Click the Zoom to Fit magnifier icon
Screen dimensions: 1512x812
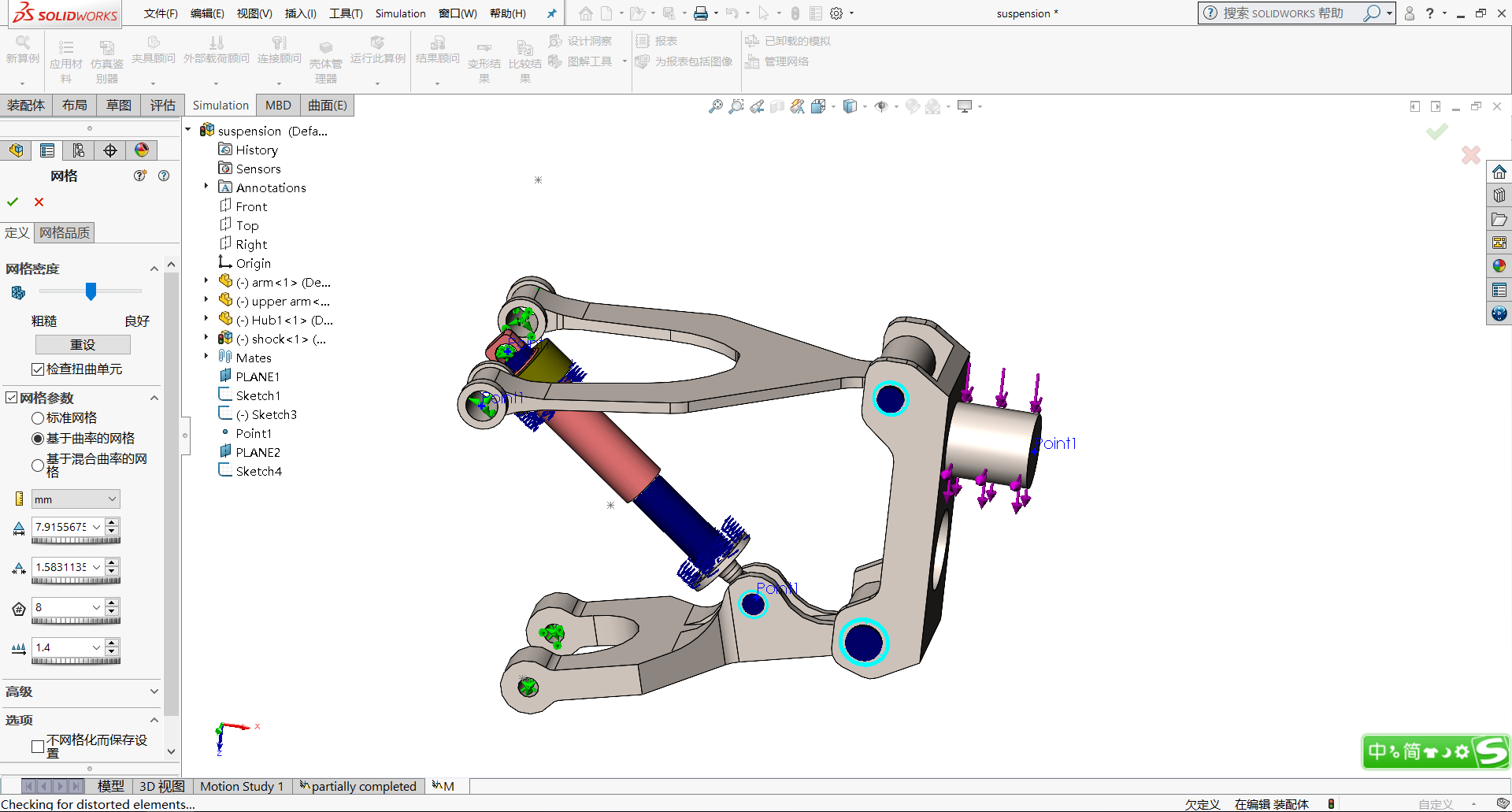pyautogui.click(x=715, y=106)
